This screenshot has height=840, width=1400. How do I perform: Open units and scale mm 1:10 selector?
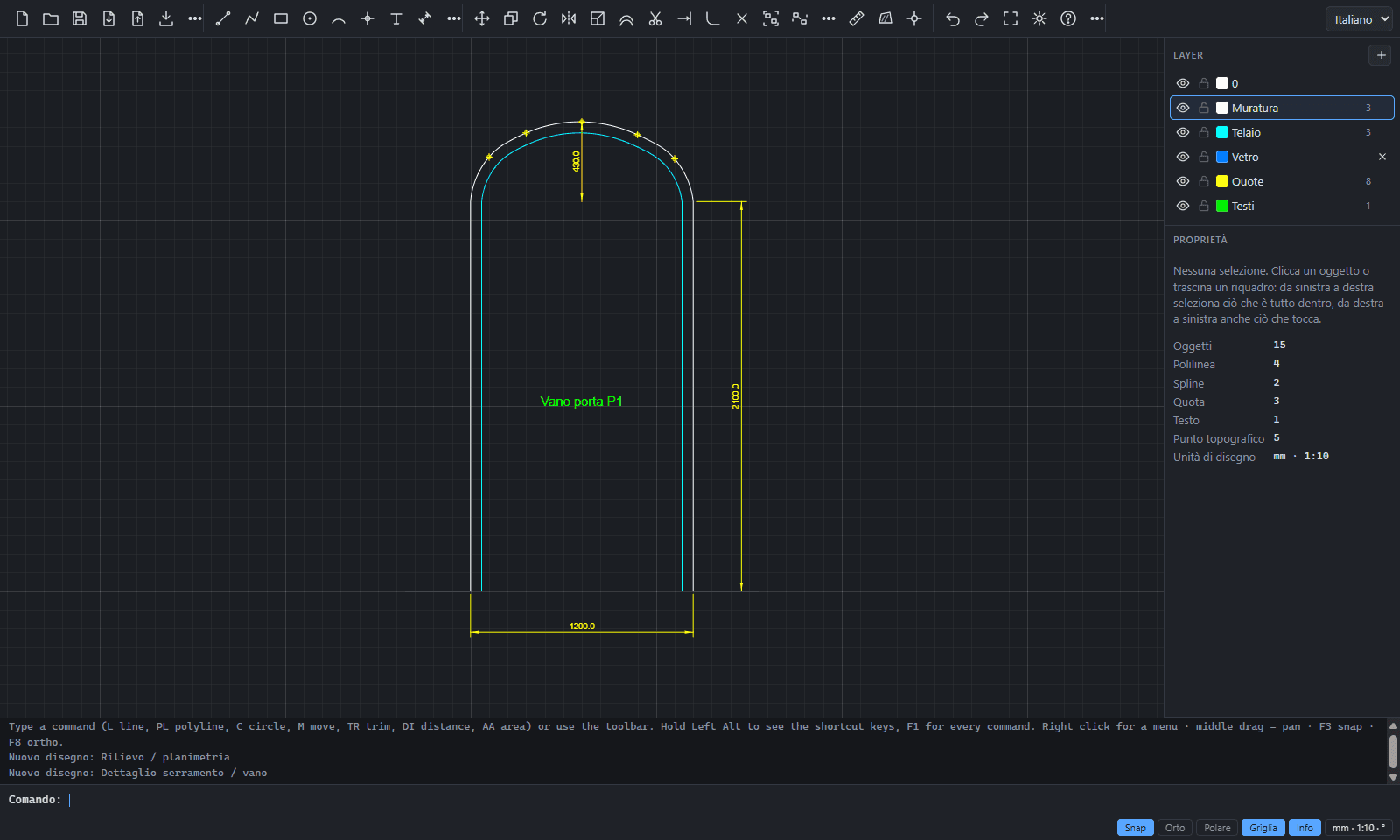tap(1358, 828)
